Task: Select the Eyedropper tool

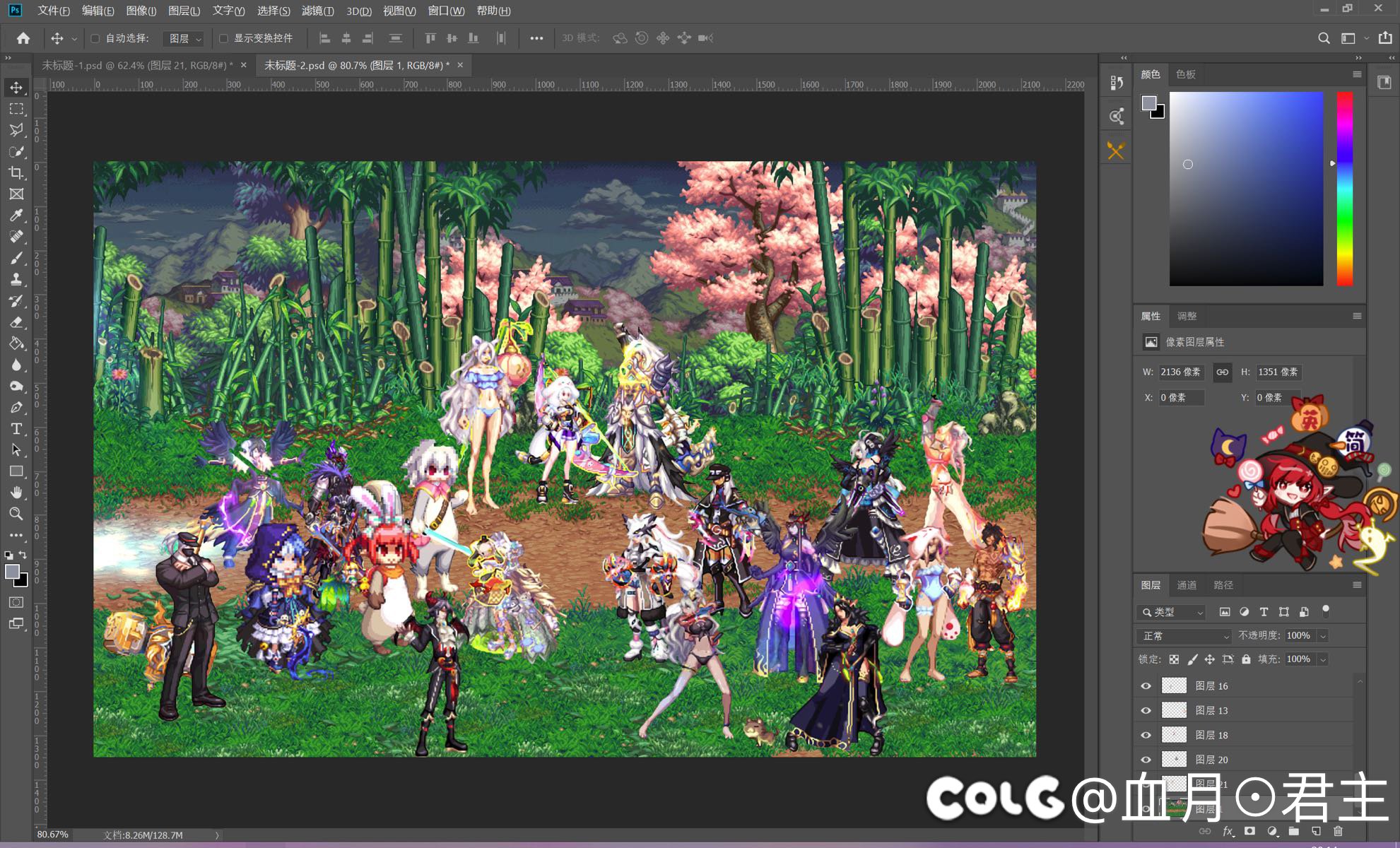Action: pos(16,215)
